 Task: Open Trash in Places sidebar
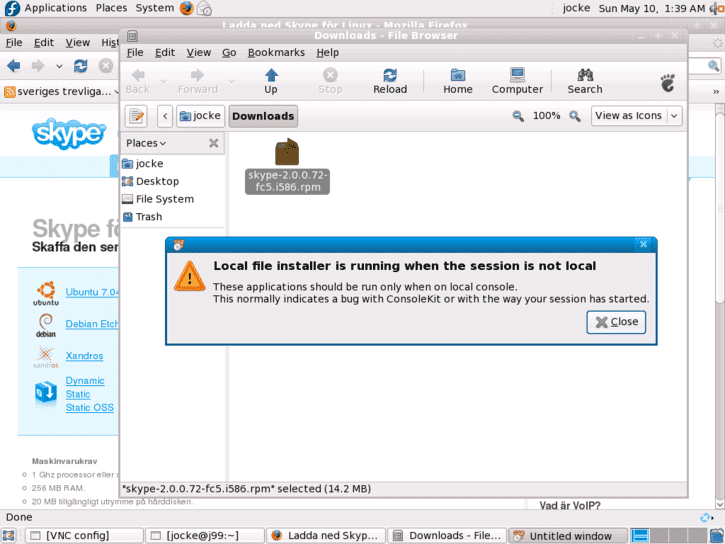142,217
